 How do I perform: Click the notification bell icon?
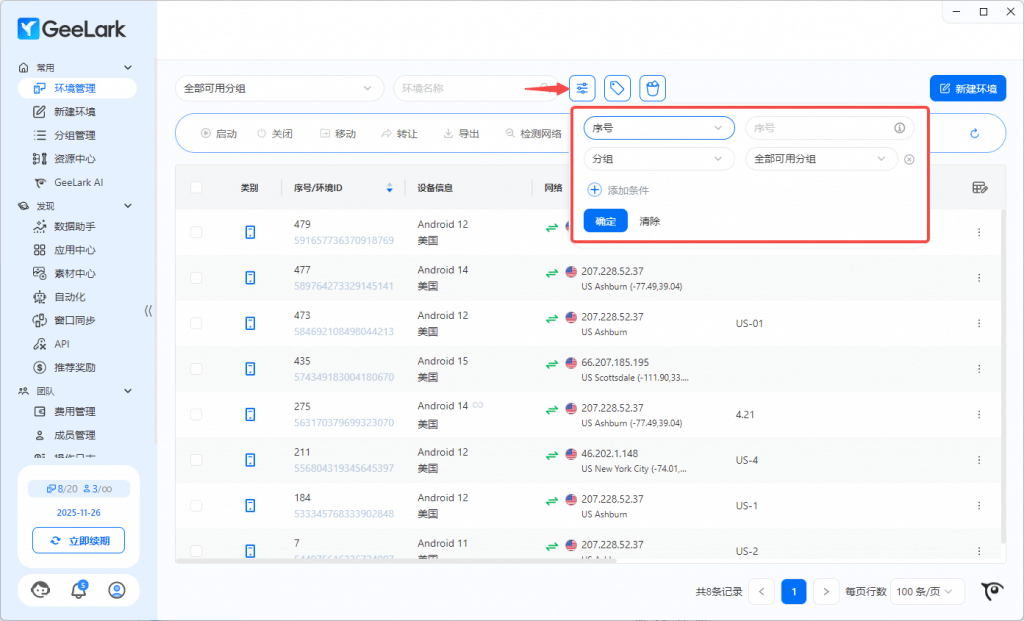(79, 590)
